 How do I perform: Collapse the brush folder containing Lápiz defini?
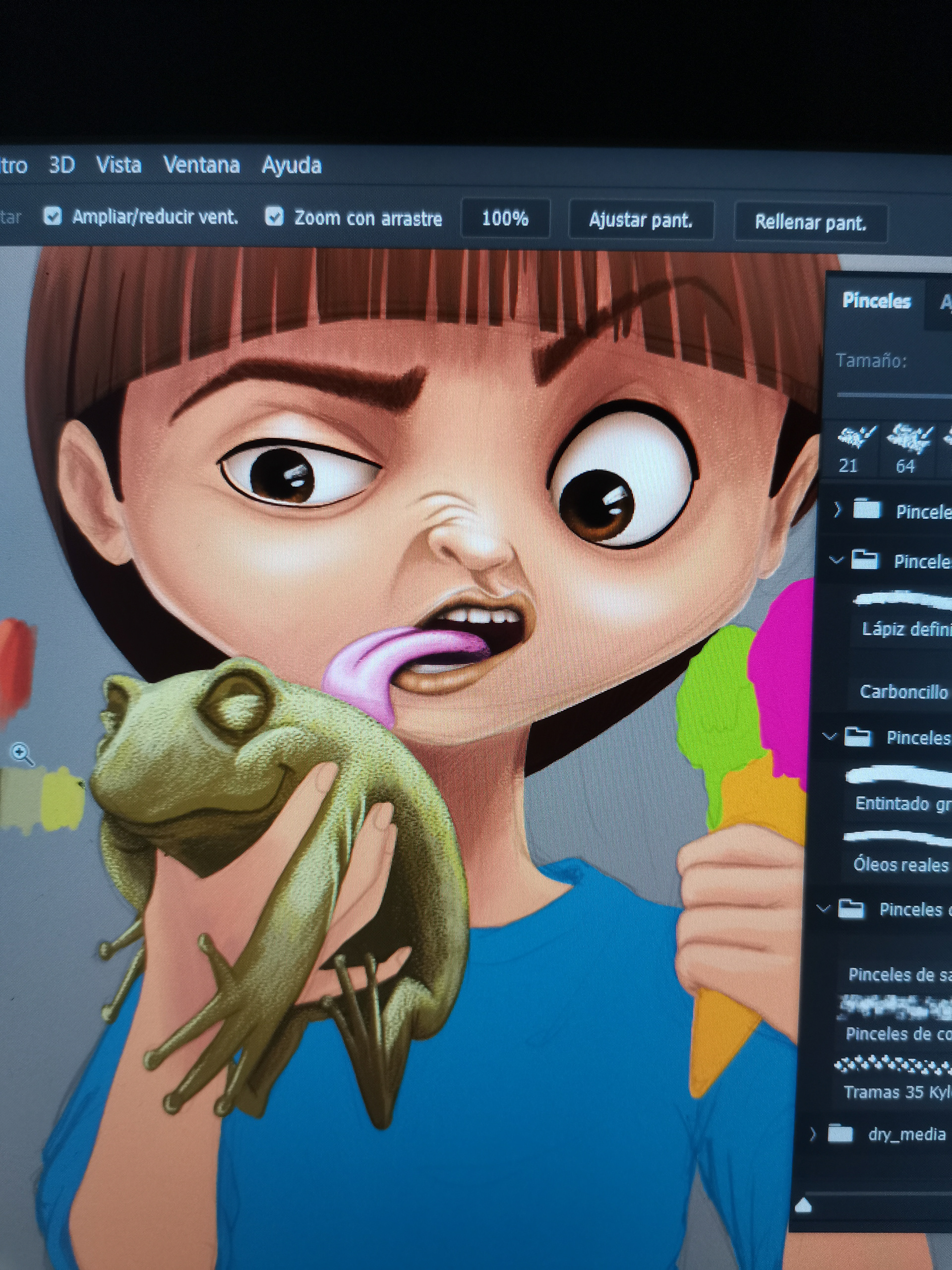click(836, 559)
